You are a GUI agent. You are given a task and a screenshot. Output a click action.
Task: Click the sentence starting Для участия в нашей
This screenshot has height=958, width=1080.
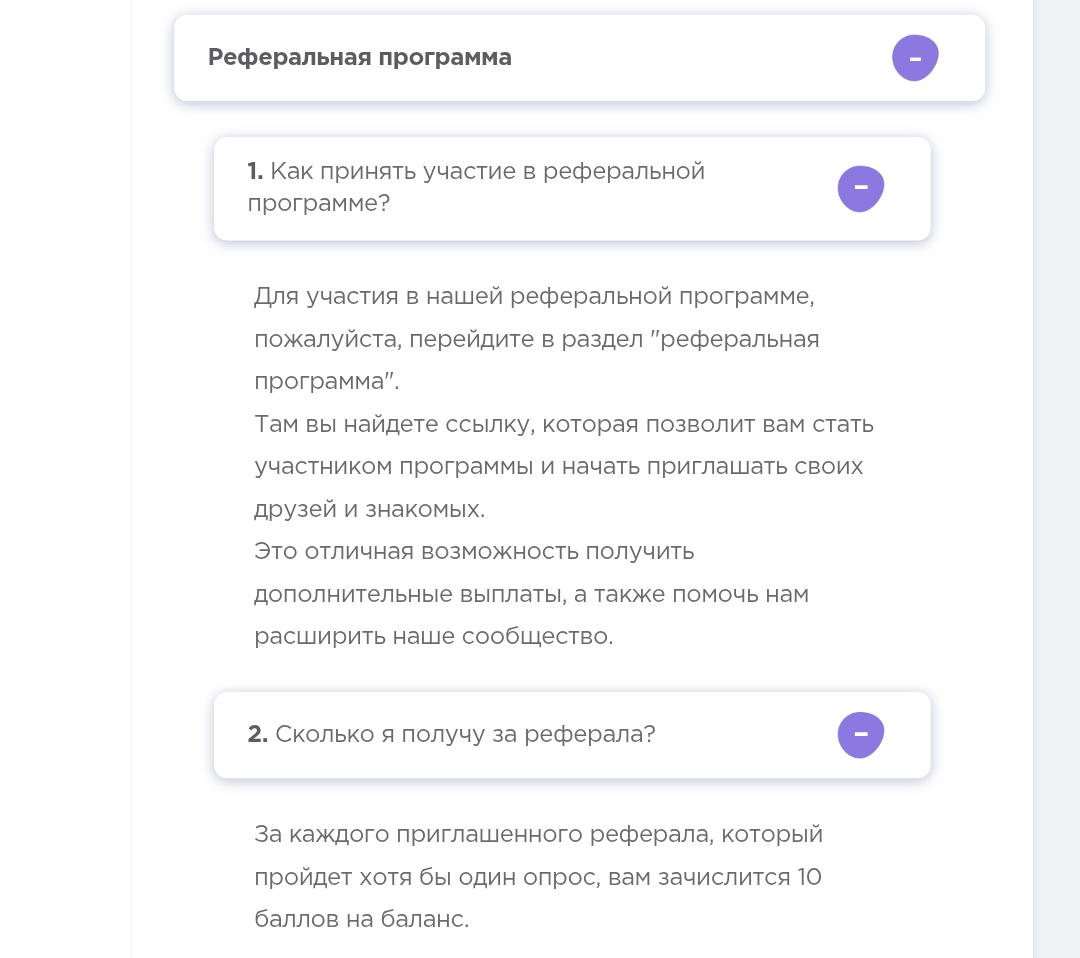click(x=537, y=338)
